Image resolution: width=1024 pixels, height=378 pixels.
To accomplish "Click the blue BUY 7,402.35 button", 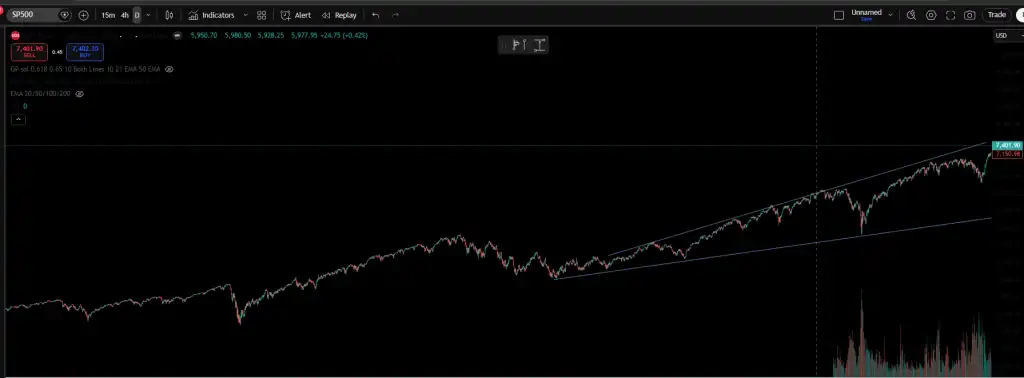I will tap(85, 52).
